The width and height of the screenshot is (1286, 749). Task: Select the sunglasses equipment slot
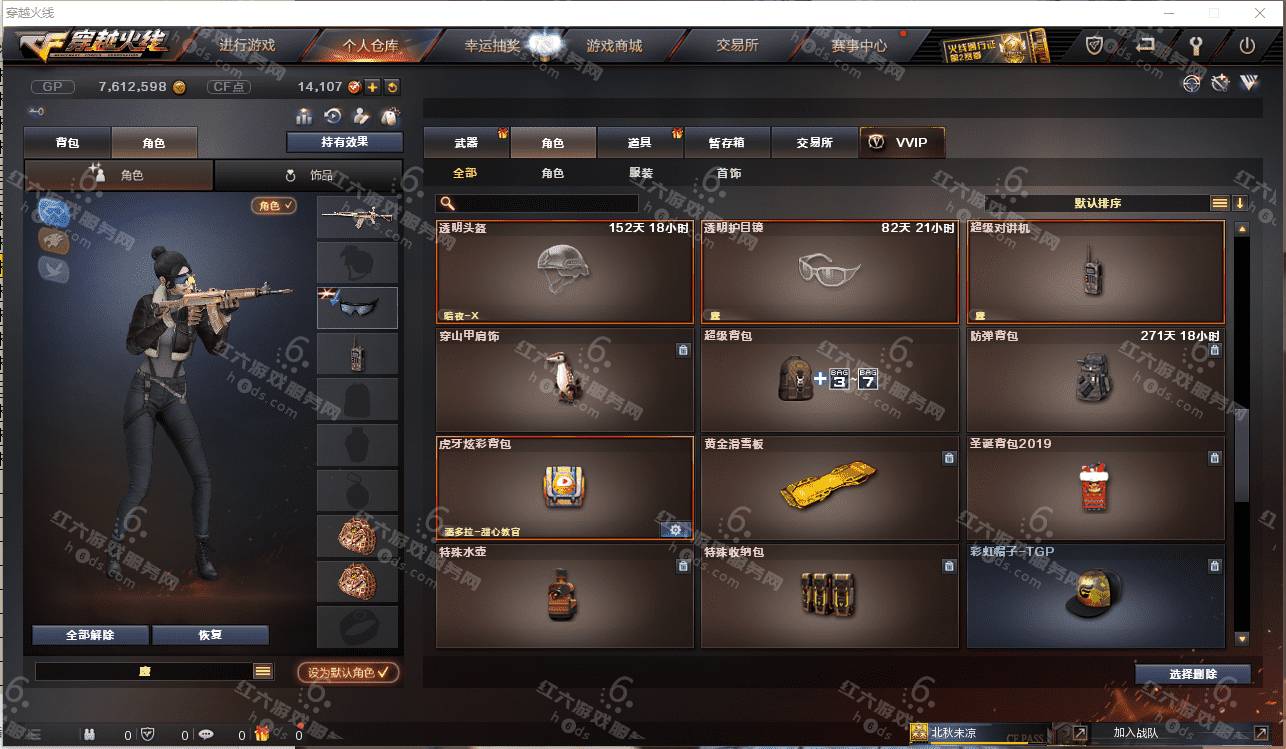(357, 308)
